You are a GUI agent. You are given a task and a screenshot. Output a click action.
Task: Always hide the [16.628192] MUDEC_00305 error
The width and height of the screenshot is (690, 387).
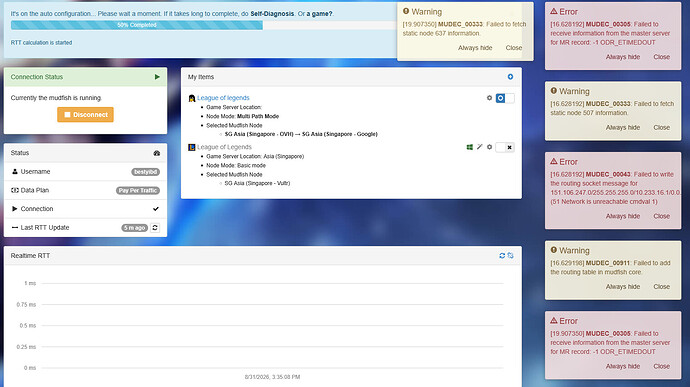coord(623,57)
